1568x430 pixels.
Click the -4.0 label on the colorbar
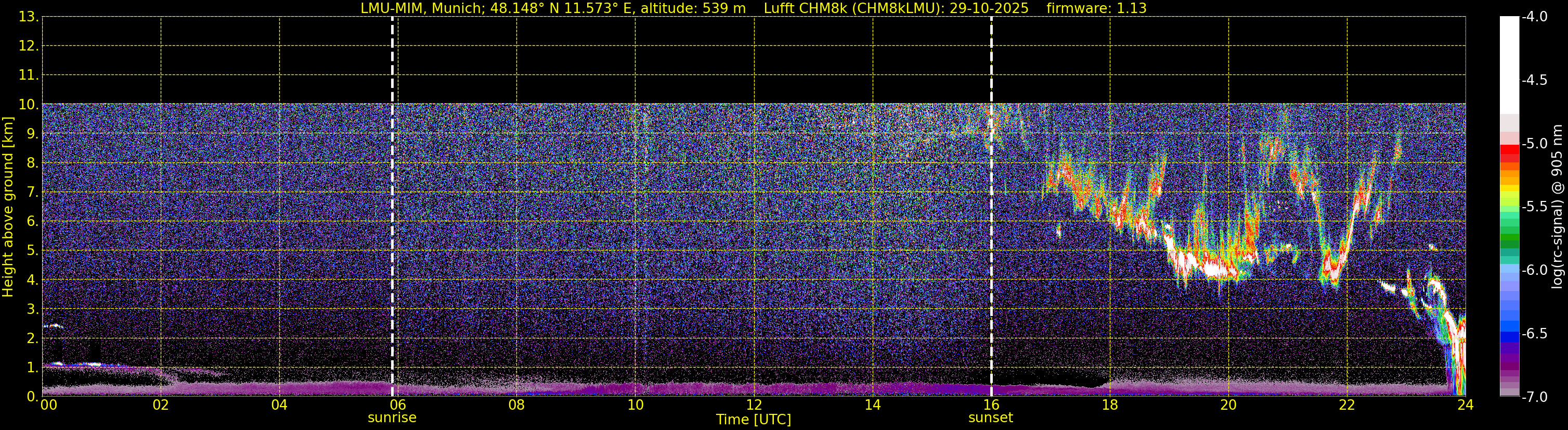1535,17
